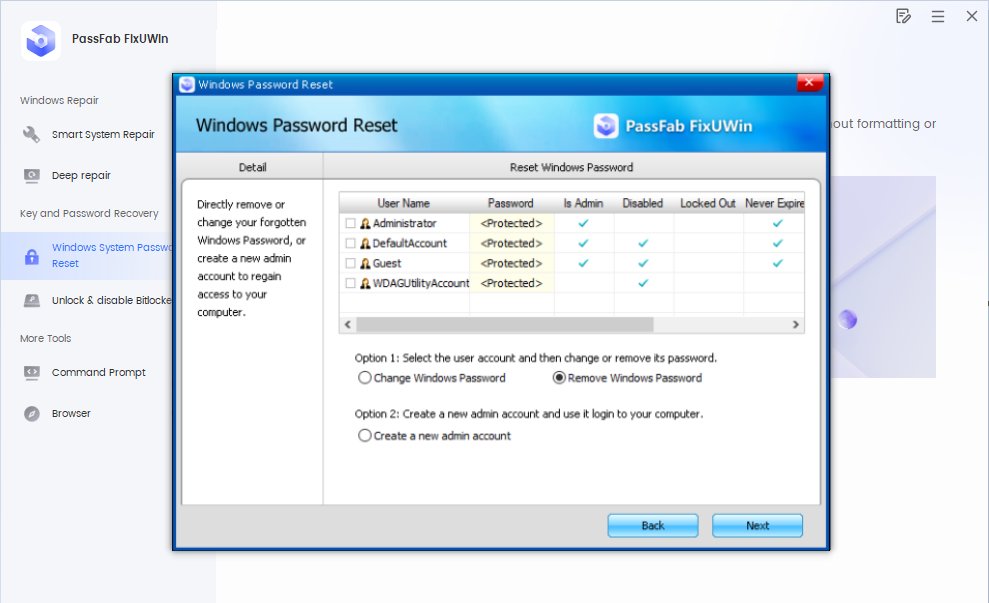
Task: Click the PassFab FixUWin logo
Action: [40, 40]
